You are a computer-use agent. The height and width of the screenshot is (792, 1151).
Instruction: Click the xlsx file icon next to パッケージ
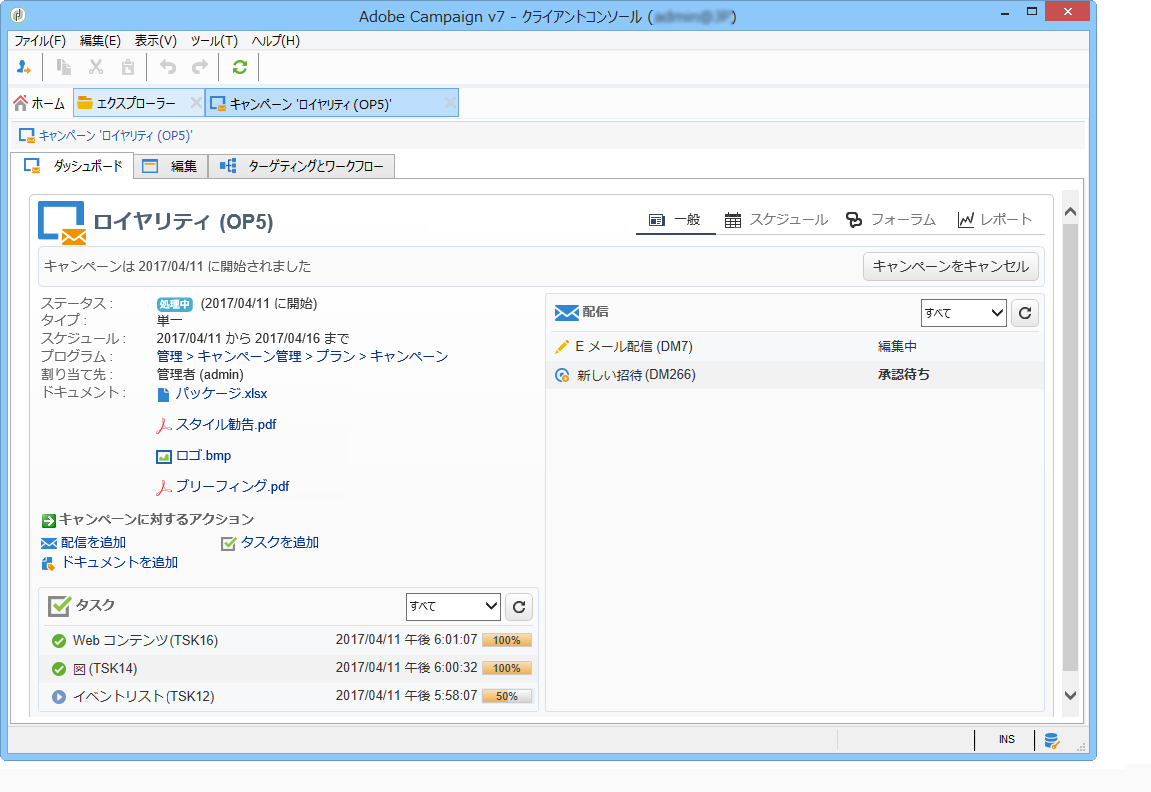(164, 395)
